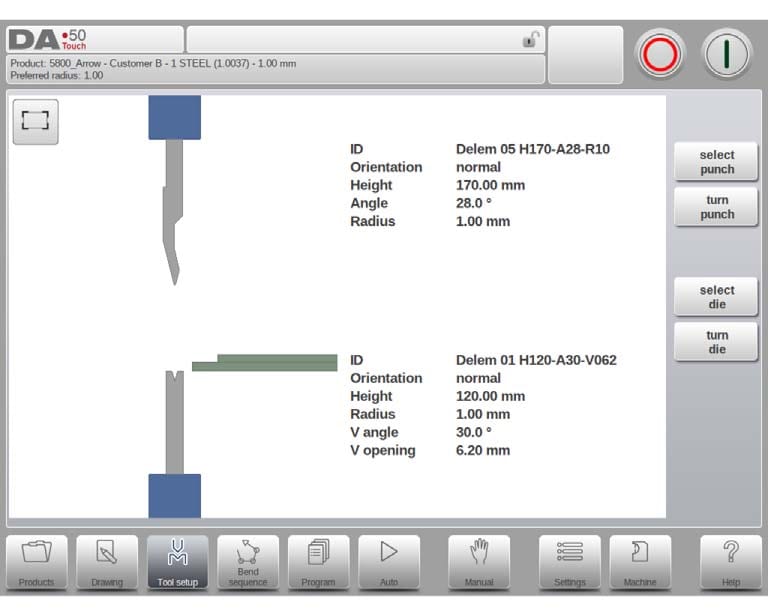Click turn die button
The image size is (768, 615).
click(716, 342)
